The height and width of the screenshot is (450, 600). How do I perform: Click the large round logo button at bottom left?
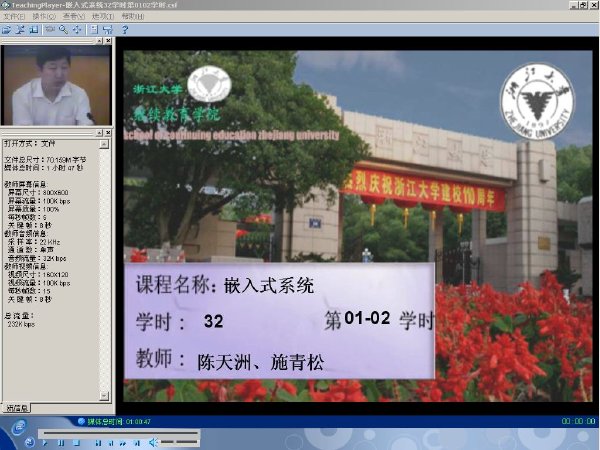[x=18, y=427]
